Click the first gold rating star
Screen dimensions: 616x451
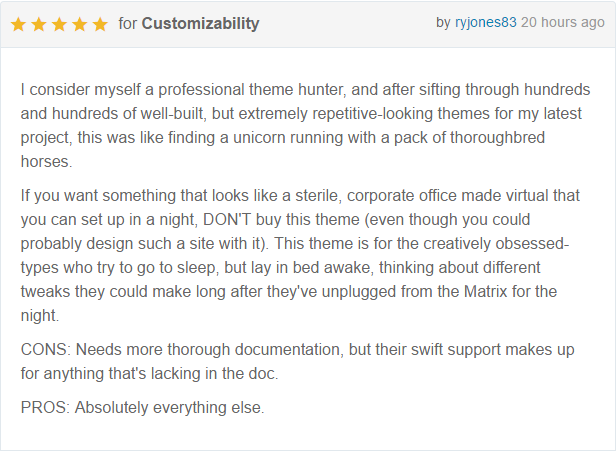[x=18, y=24]
